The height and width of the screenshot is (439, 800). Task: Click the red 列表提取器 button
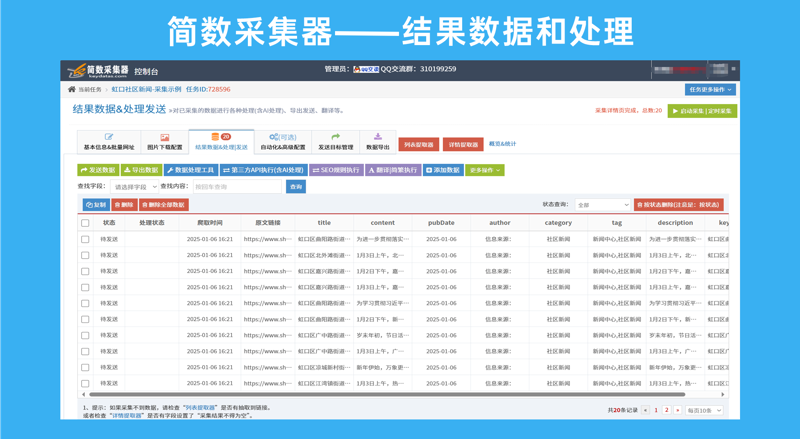(x=418, y=144)
